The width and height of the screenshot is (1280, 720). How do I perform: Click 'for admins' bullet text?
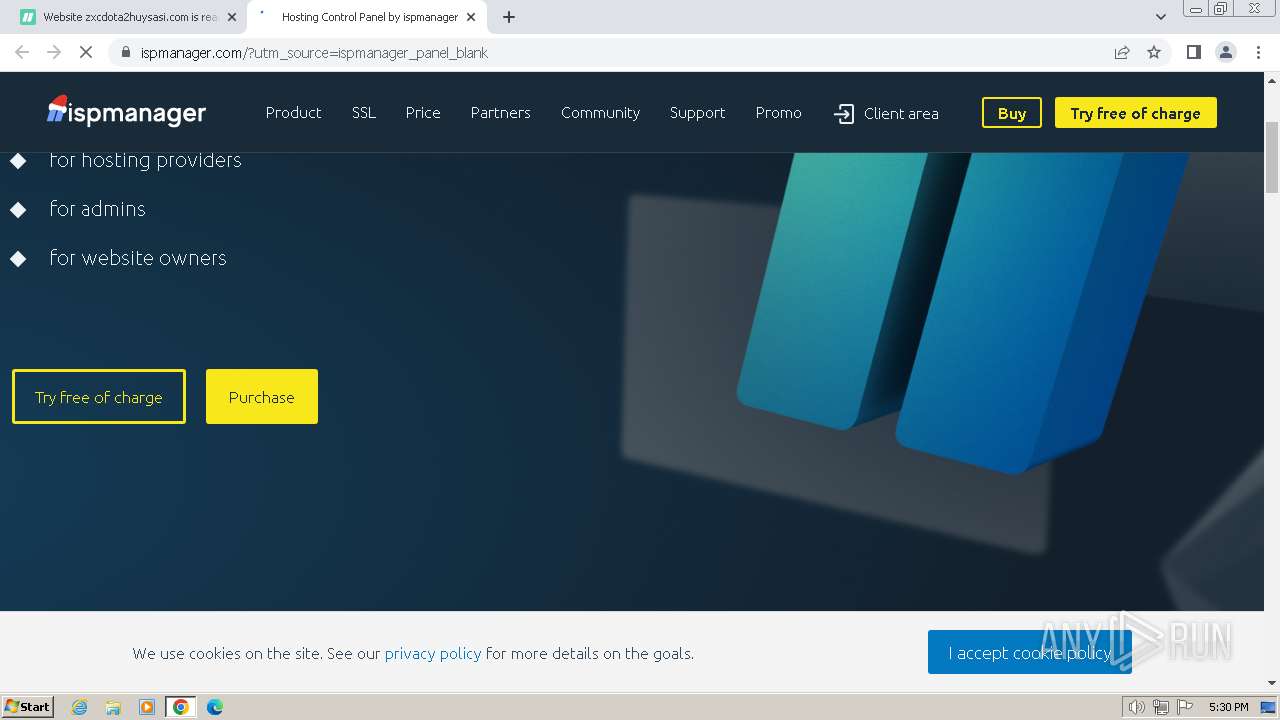pyautogui.click(x=97, y=209)
